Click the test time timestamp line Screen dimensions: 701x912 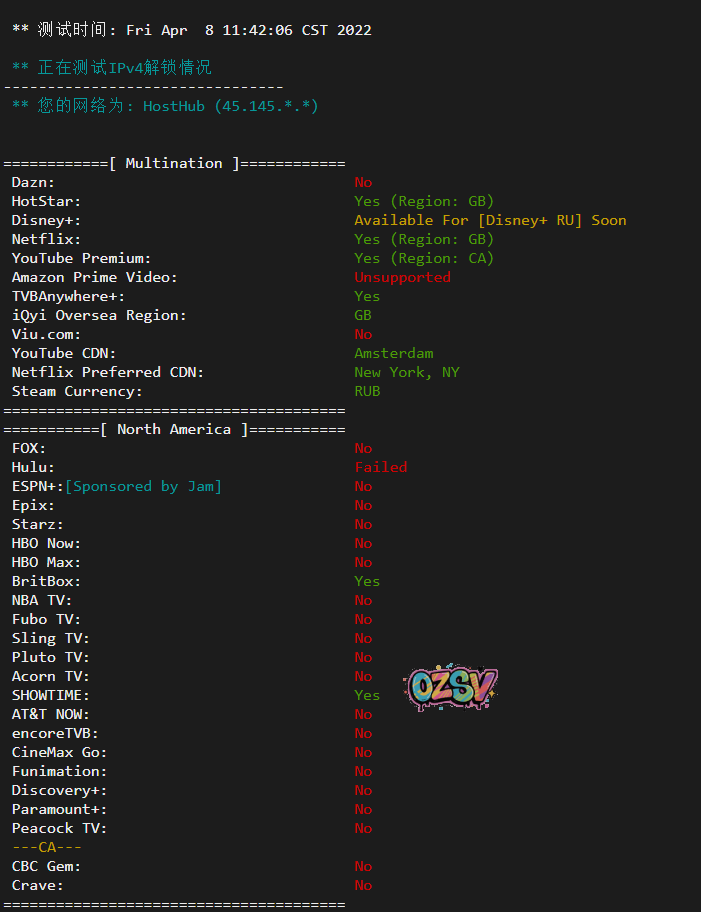[x=192, y=30]
